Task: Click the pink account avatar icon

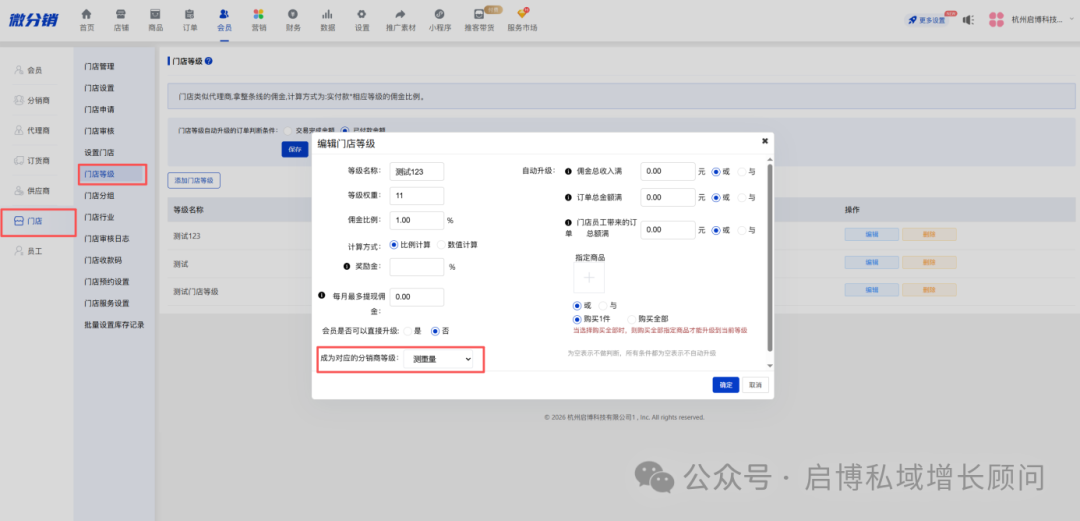Action: [x=996, y=19]
